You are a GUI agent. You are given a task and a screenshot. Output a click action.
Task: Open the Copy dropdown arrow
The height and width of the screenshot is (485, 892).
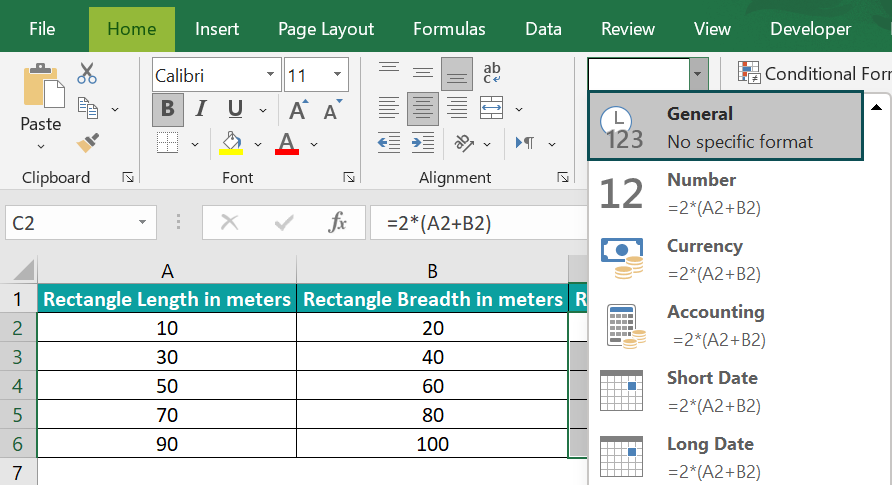coord(115,109)
